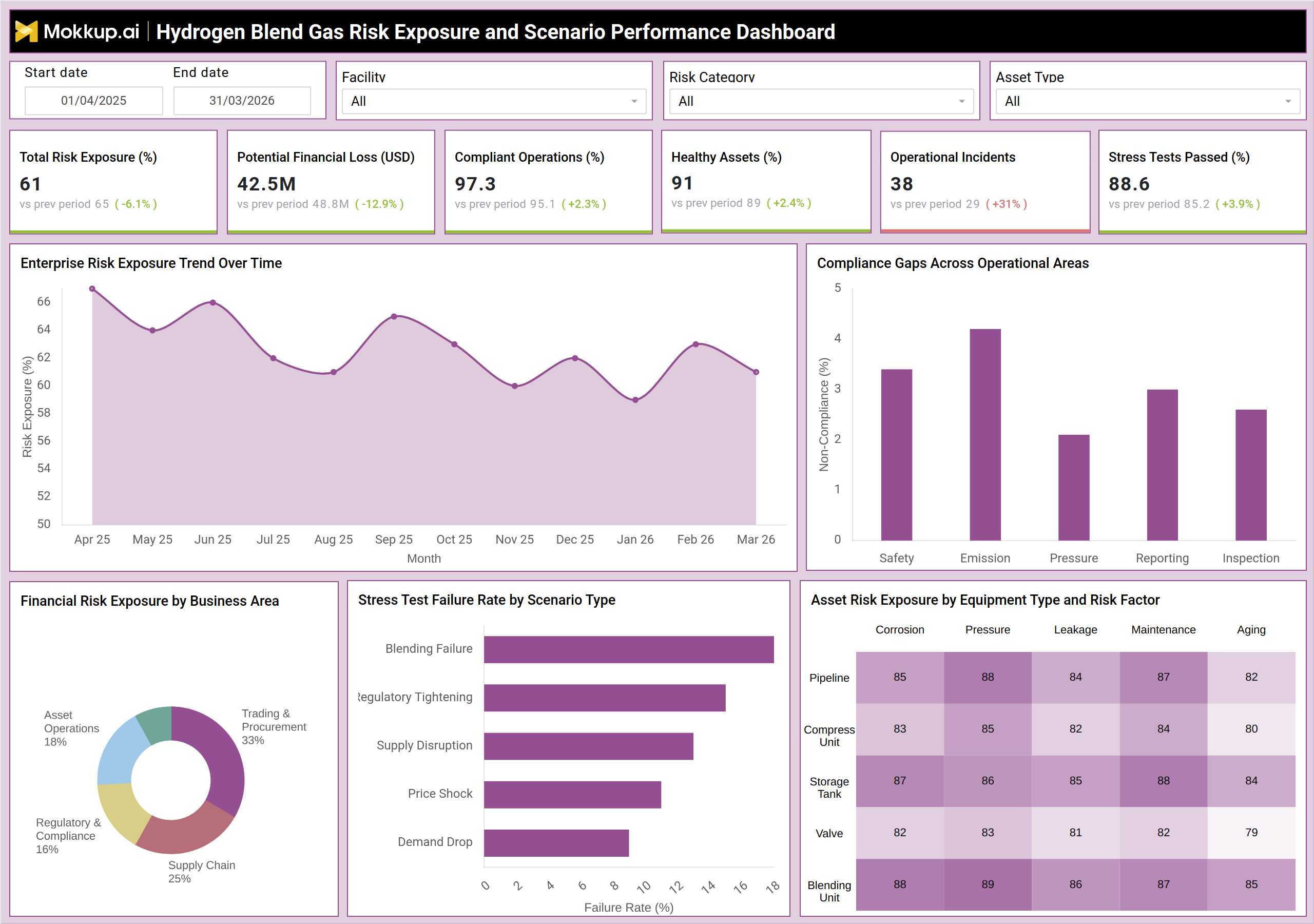Click the Blending Unit Pressure cell 89
Screen dimensions: 1314x924
pyautogui.click(x=988, y=884)
